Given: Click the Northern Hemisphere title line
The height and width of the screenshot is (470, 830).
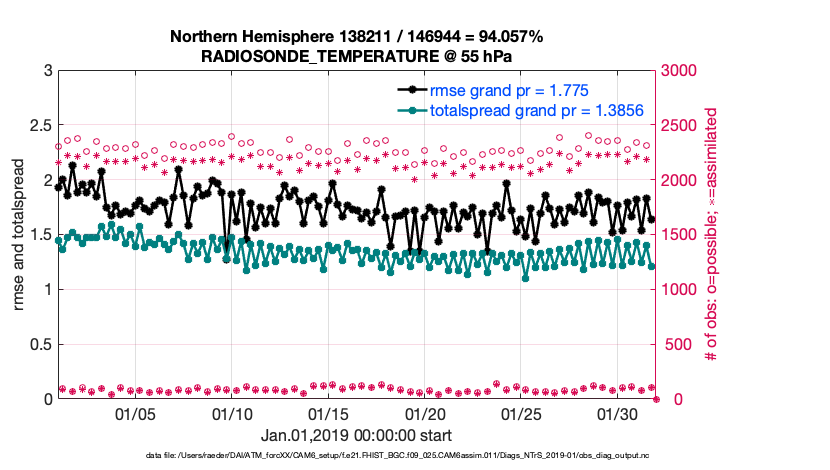Looking at the screenshot, I should (356, 37).
